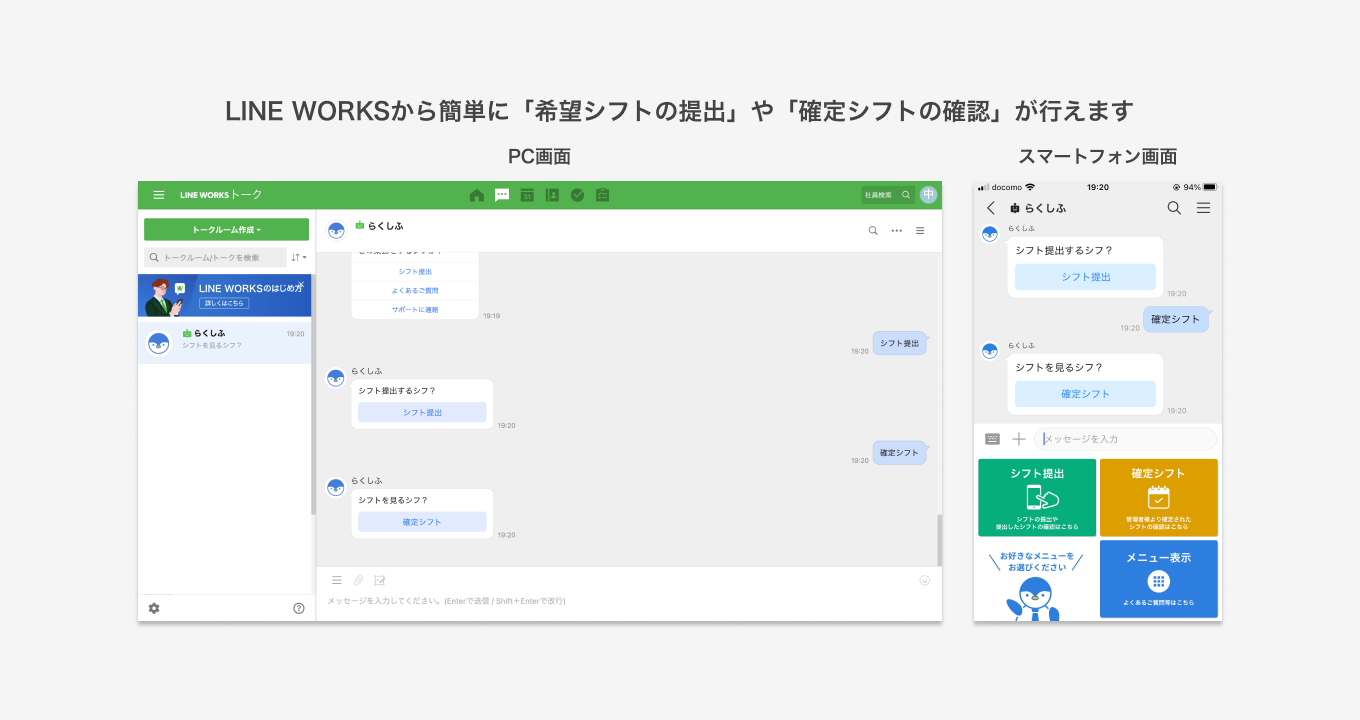
Task: Open the three-dot more options in PC chat header
Action: click(896, 231)
